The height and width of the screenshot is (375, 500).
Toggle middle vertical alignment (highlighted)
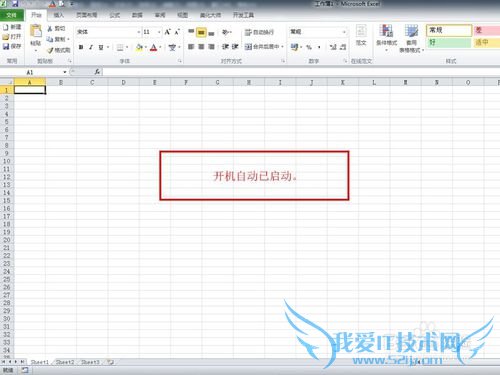coord(201,32)
